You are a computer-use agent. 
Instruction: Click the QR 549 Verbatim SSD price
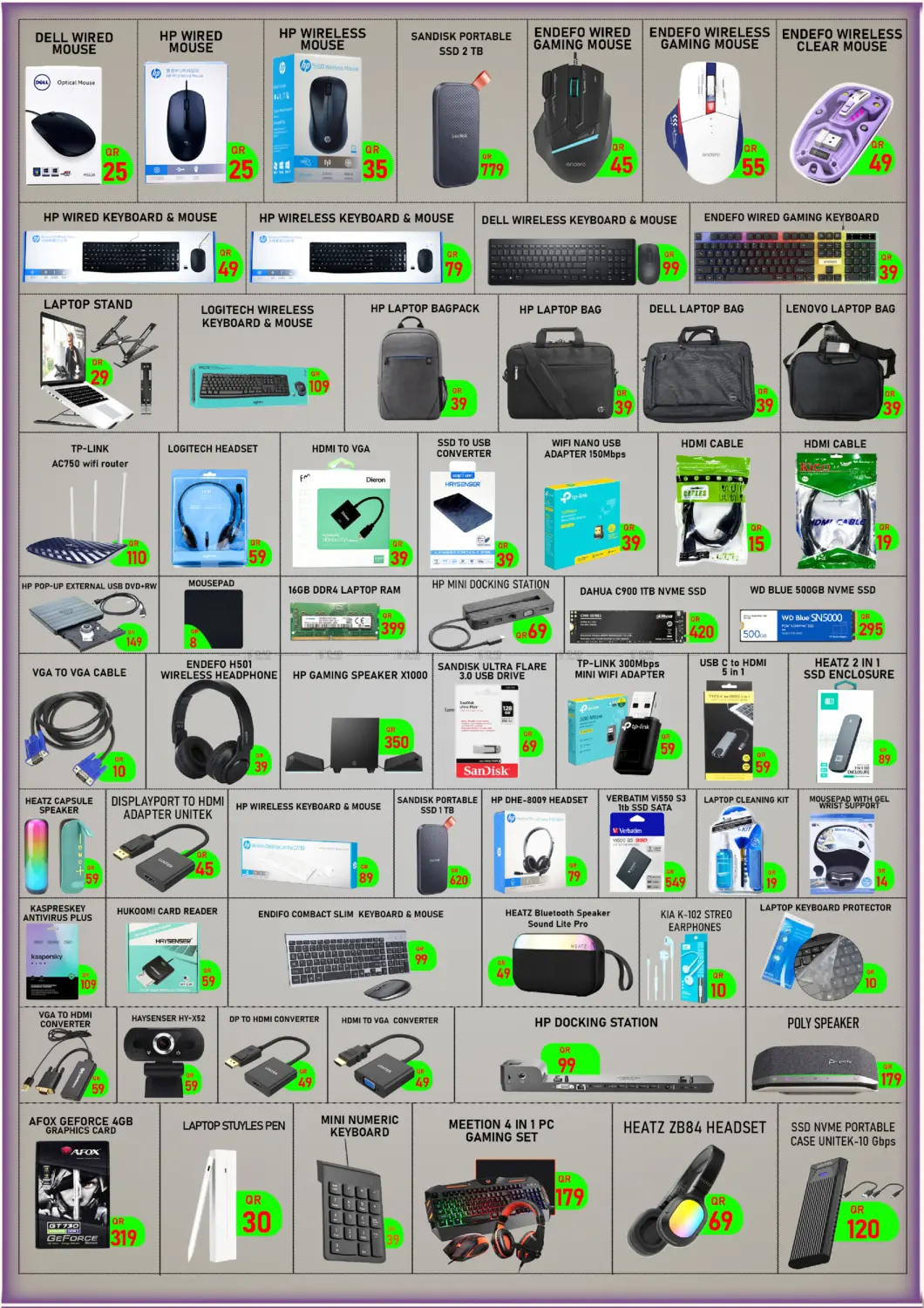point(675,878)
